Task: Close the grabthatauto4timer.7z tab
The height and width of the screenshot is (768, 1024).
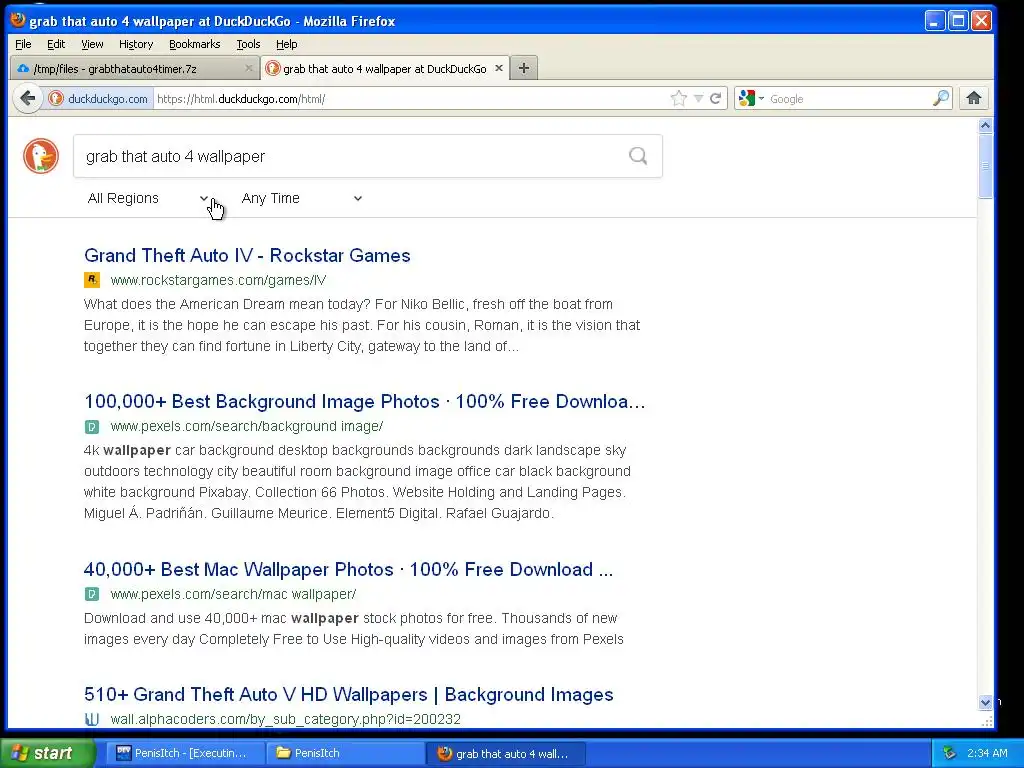Action: click(x=248, y=68)
